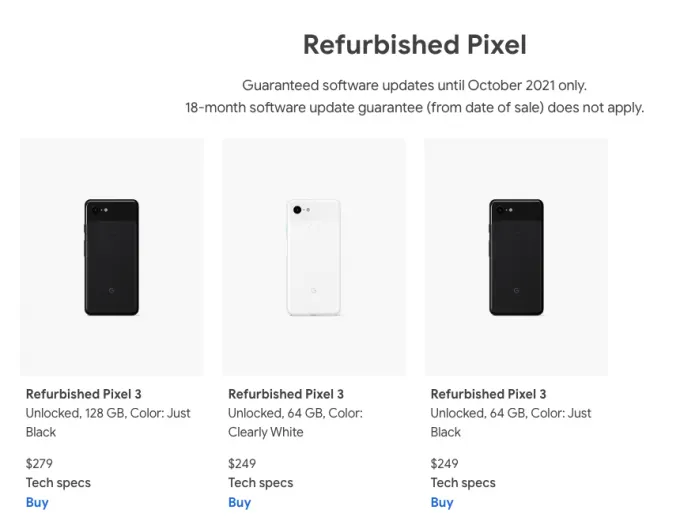680x529 pixels.
Task: Click the 64 GB Just Black phone image
Action: tap(516, 257)
